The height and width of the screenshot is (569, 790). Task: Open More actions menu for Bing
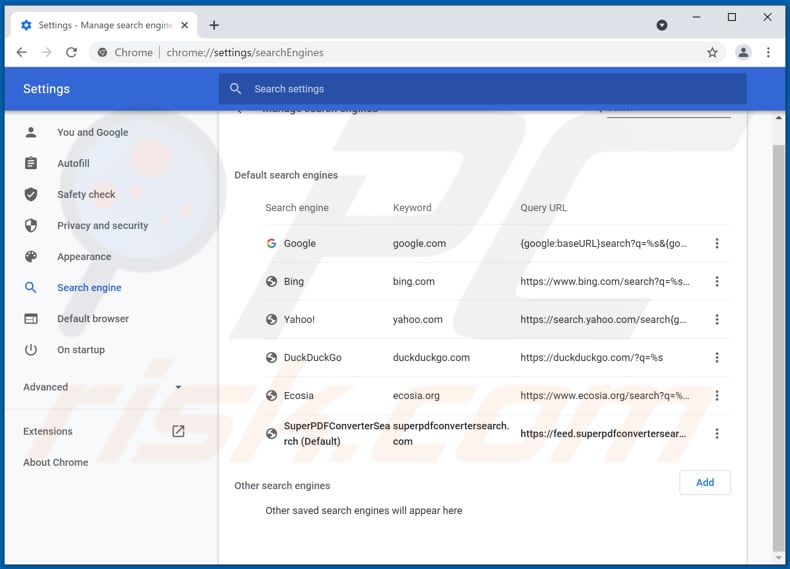717,281
